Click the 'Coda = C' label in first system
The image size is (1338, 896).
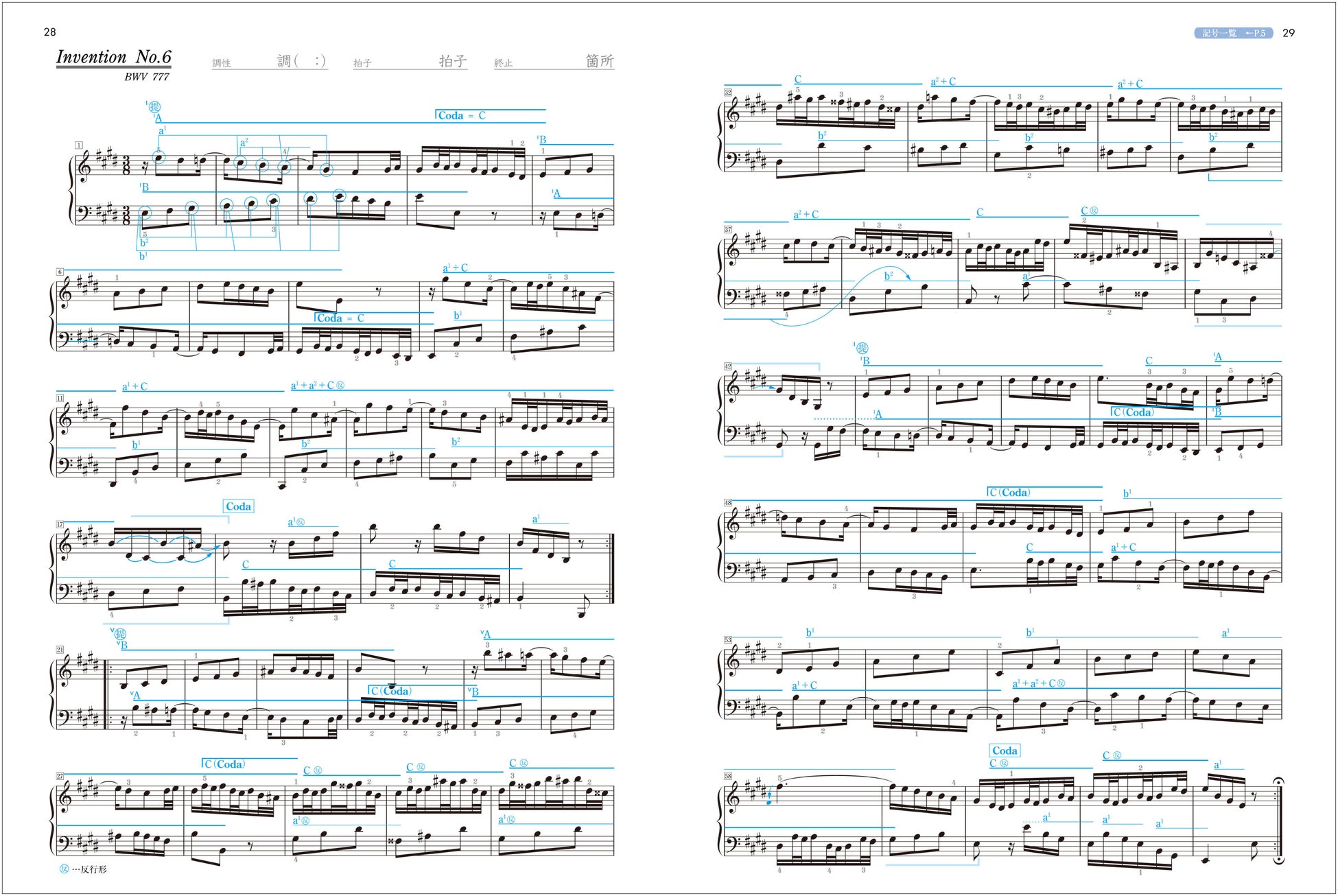pos(461,115)
